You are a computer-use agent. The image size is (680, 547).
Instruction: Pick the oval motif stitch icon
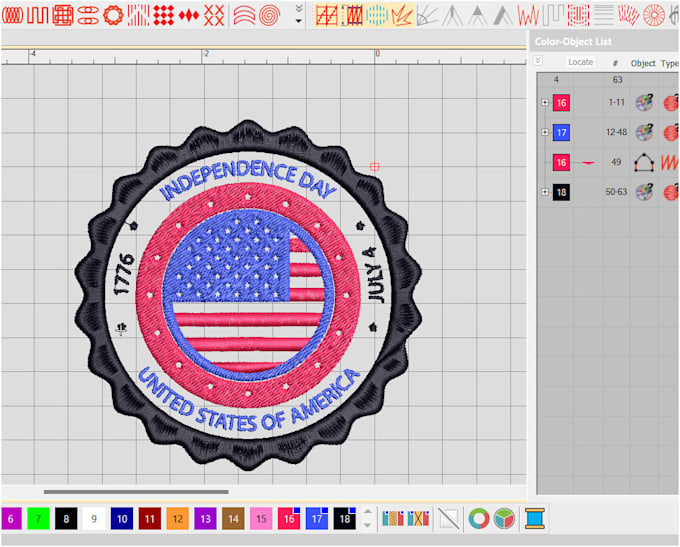tap(88, 16)
